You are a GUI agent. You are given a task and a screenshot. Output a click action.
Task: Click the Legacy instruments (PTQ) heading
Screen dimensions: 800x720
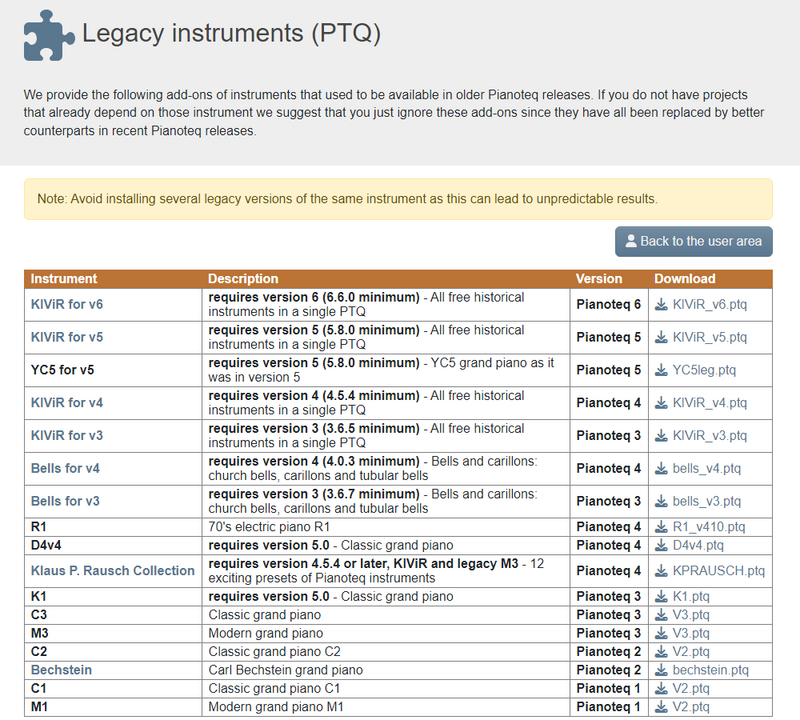(232, 34)
